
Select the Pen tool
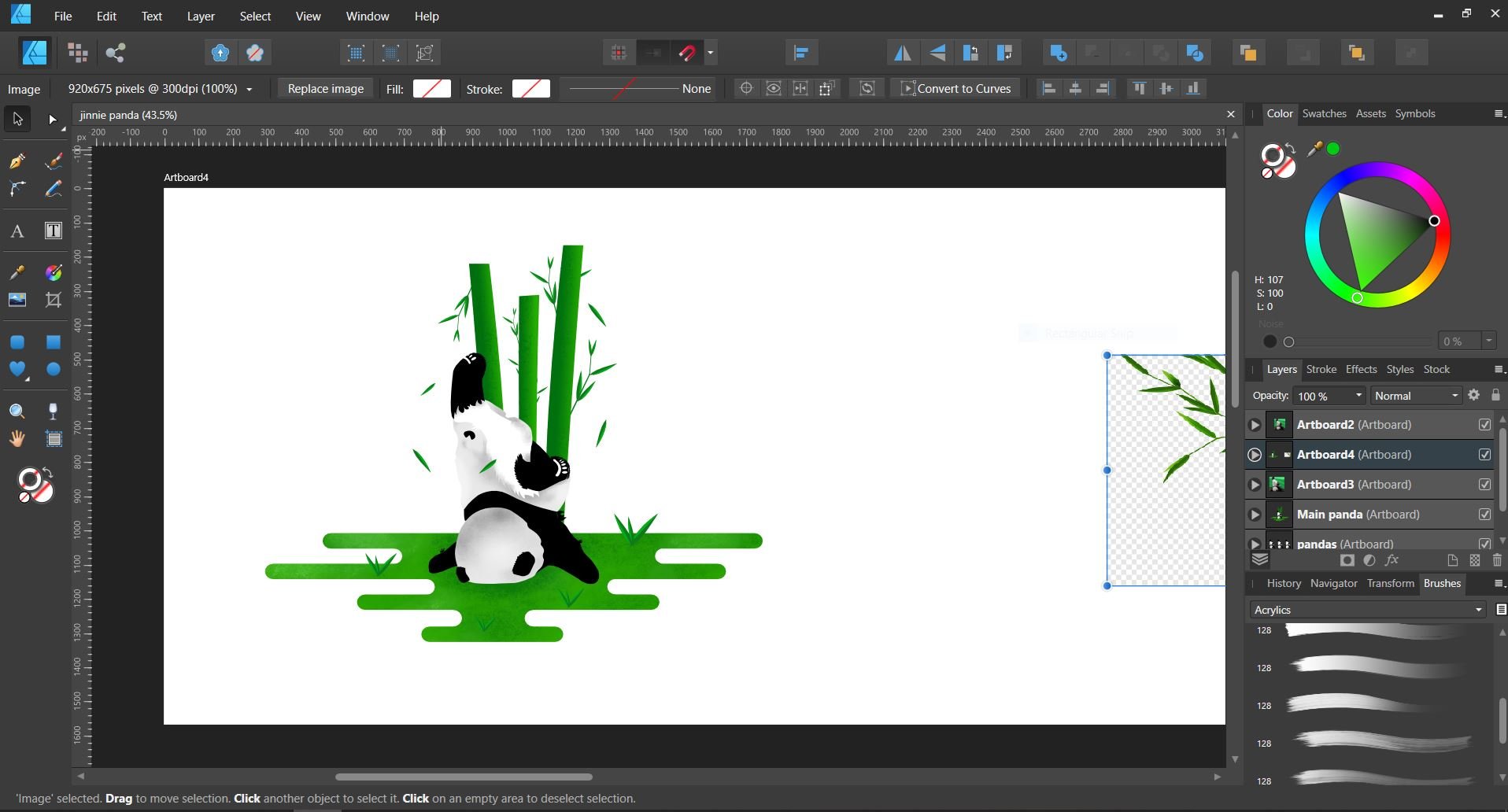[17, 161]
